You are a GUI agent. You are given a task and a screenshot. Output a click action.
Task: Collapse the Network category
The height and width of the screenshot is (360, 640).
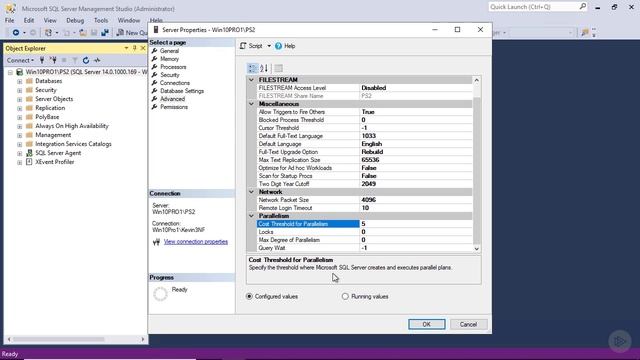point(251,192)
